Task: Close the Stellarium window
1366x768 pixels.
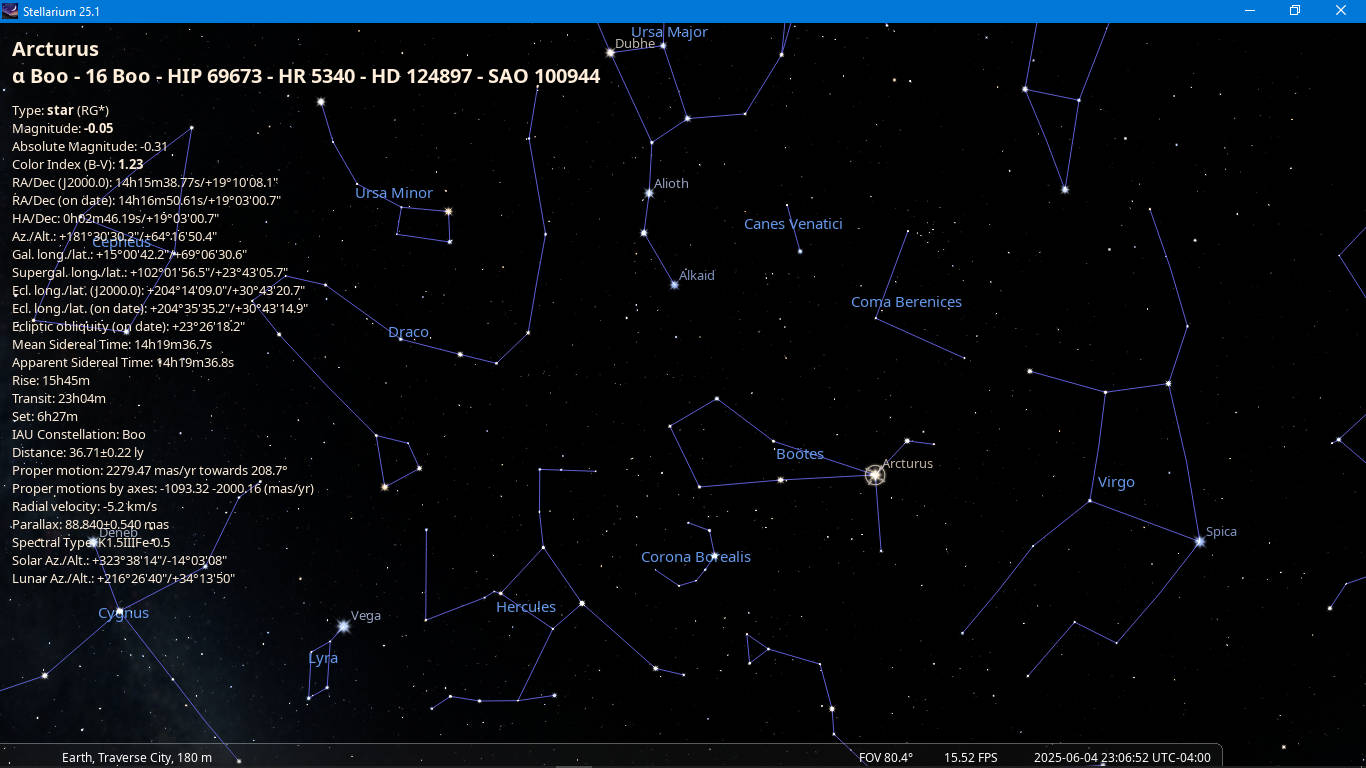Action: [1341, 11]
